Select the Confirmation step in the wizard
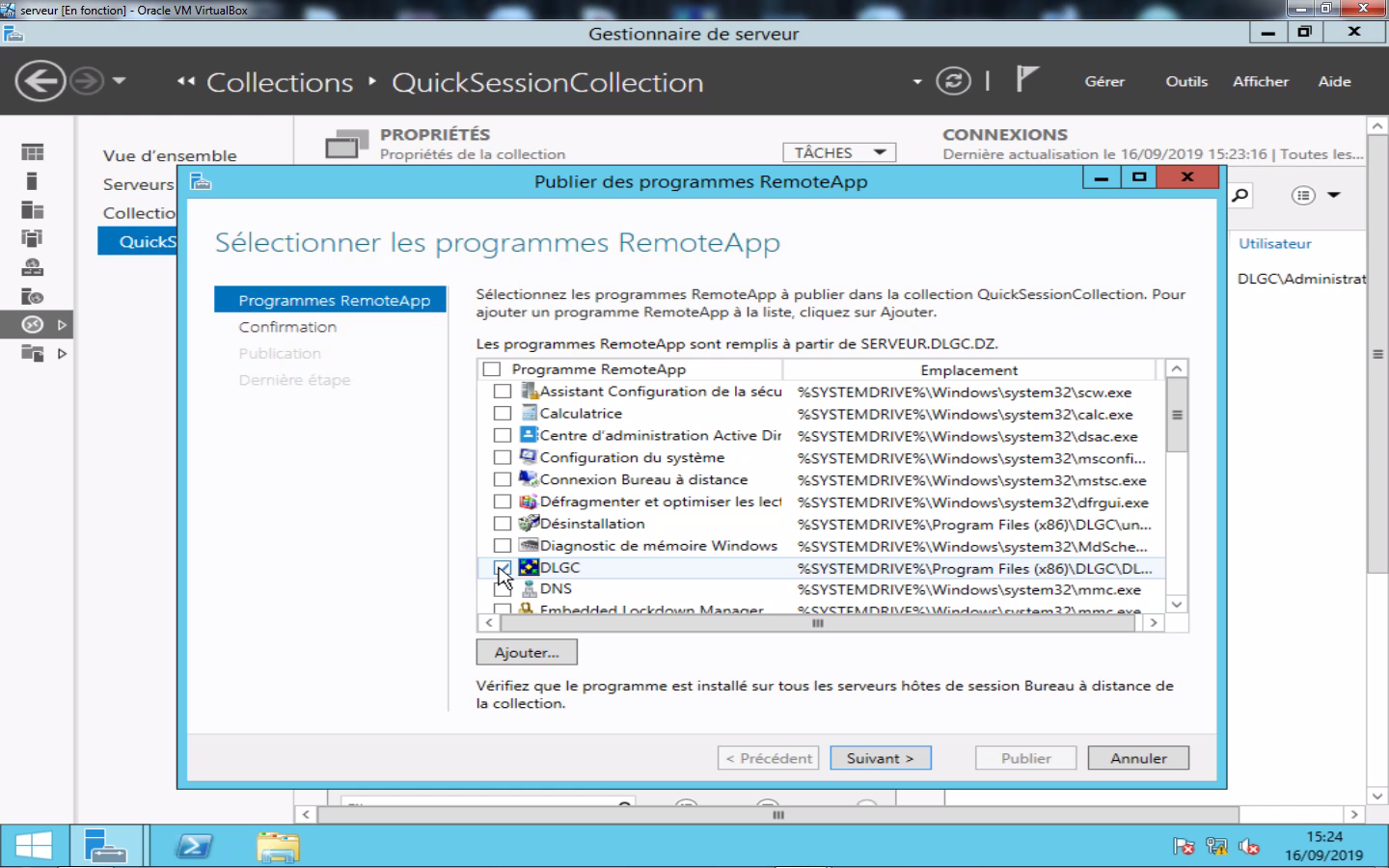1389x868 pixels. pos(287,326)
